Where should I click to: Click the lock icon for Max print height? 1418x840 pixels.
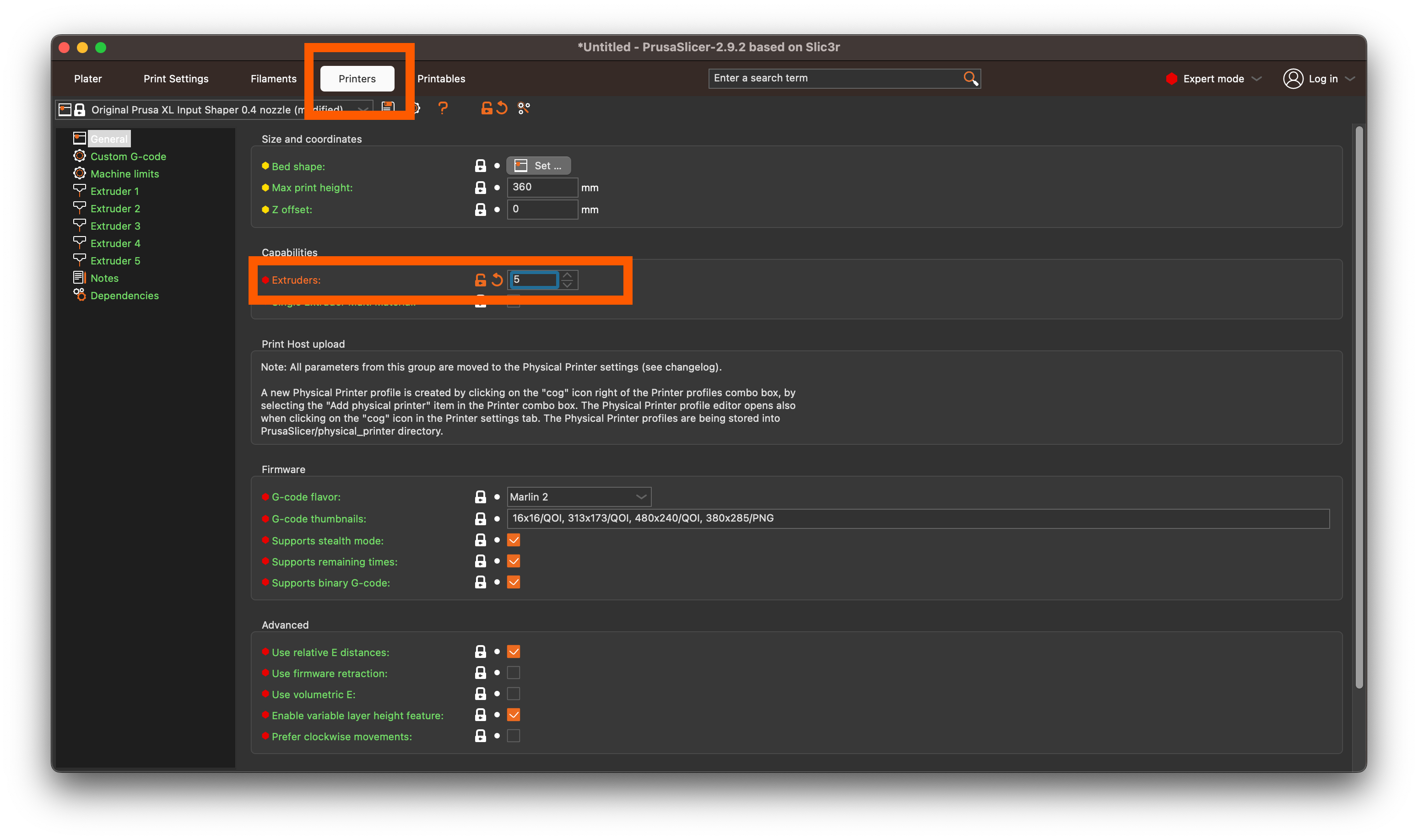point(480,188)
